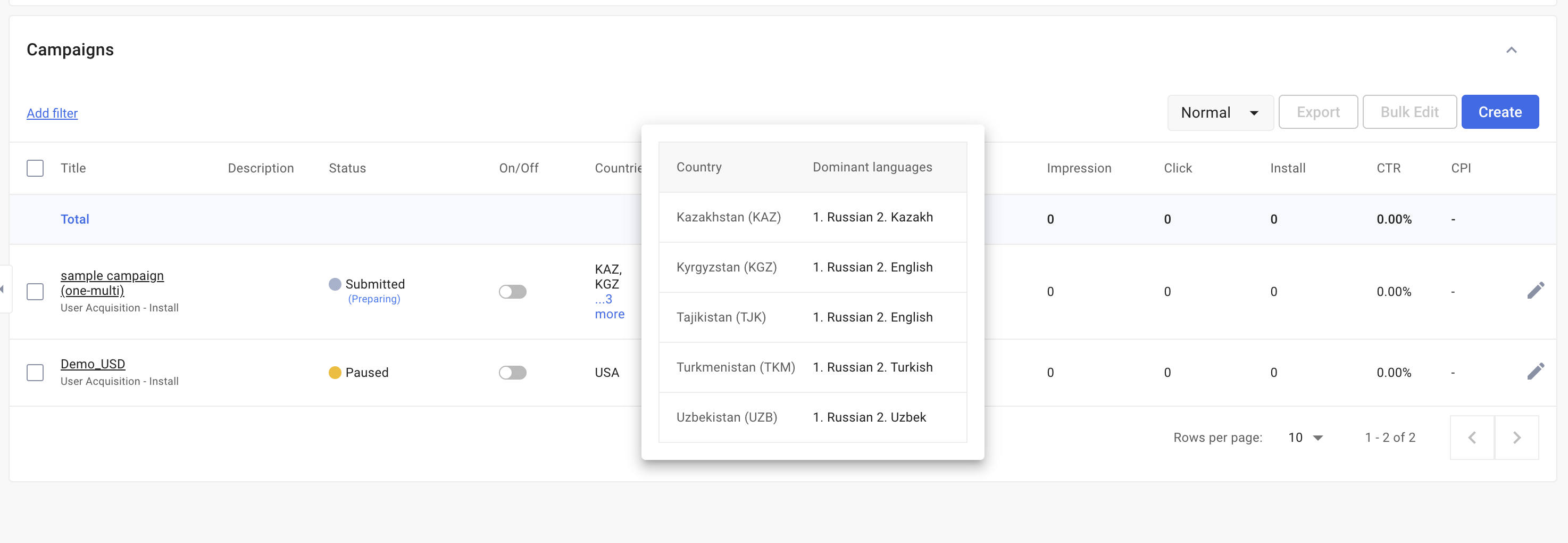The height and width of the screenshot is (543, 1568).
Task: Toggle on the sample campaign switch
Action: point(513,292)
